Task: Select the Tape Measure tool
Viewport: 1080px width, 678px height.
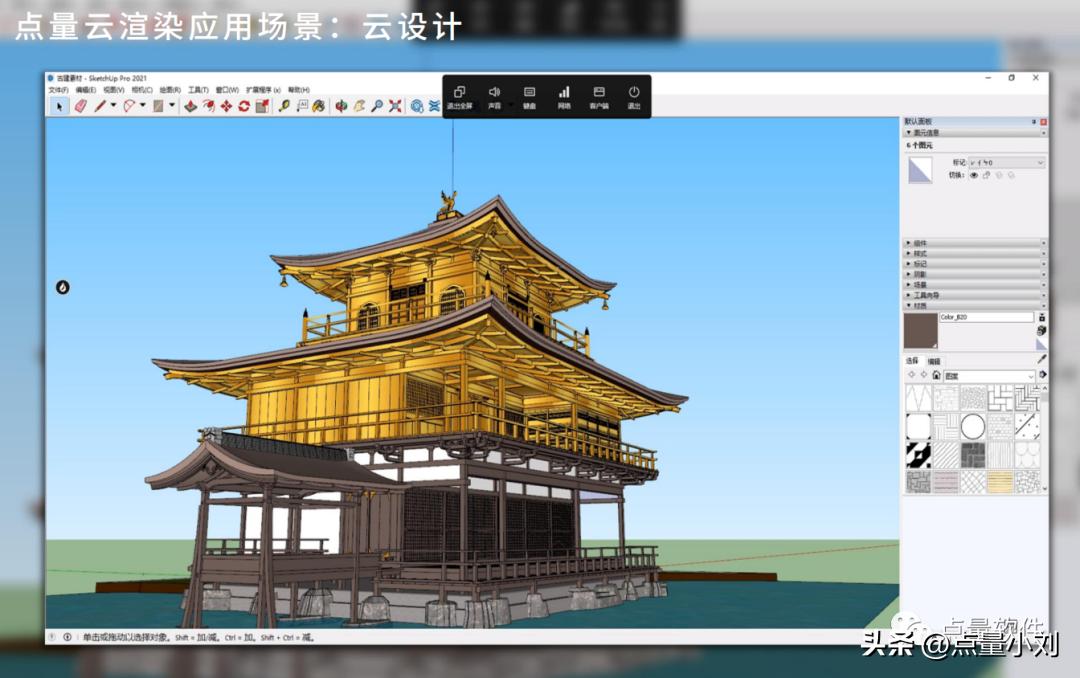Action: click(284, 106)
